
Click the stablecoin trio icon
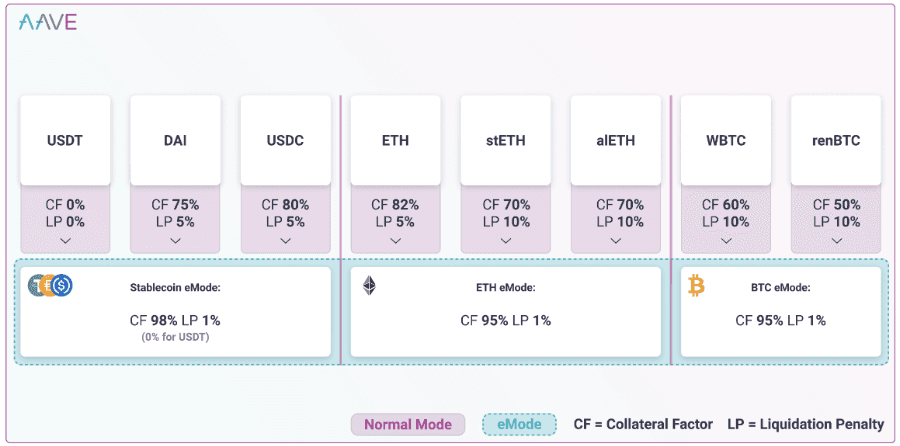(x=50, y=286)
